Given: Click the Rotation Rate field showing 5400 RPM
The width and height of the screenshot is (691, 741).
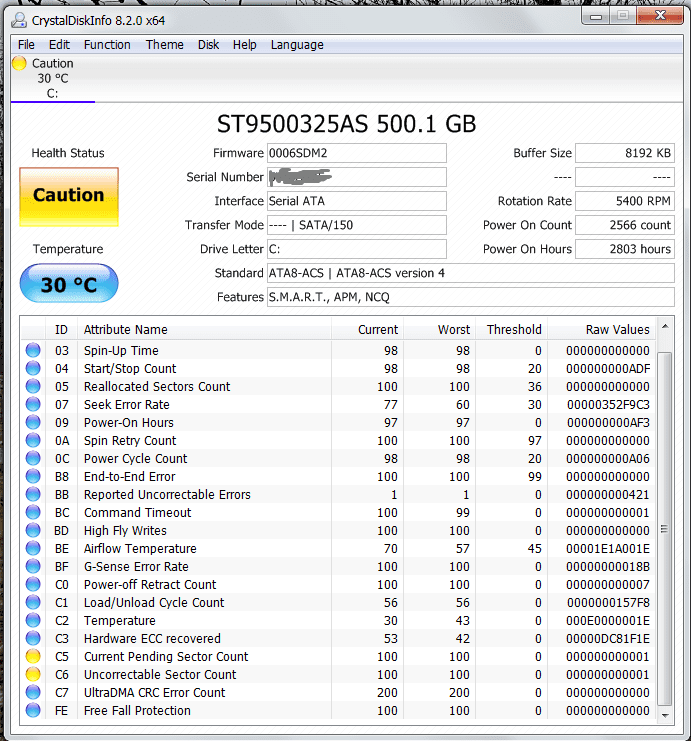Looking at the screenshot, I should [x=625, y=201].
